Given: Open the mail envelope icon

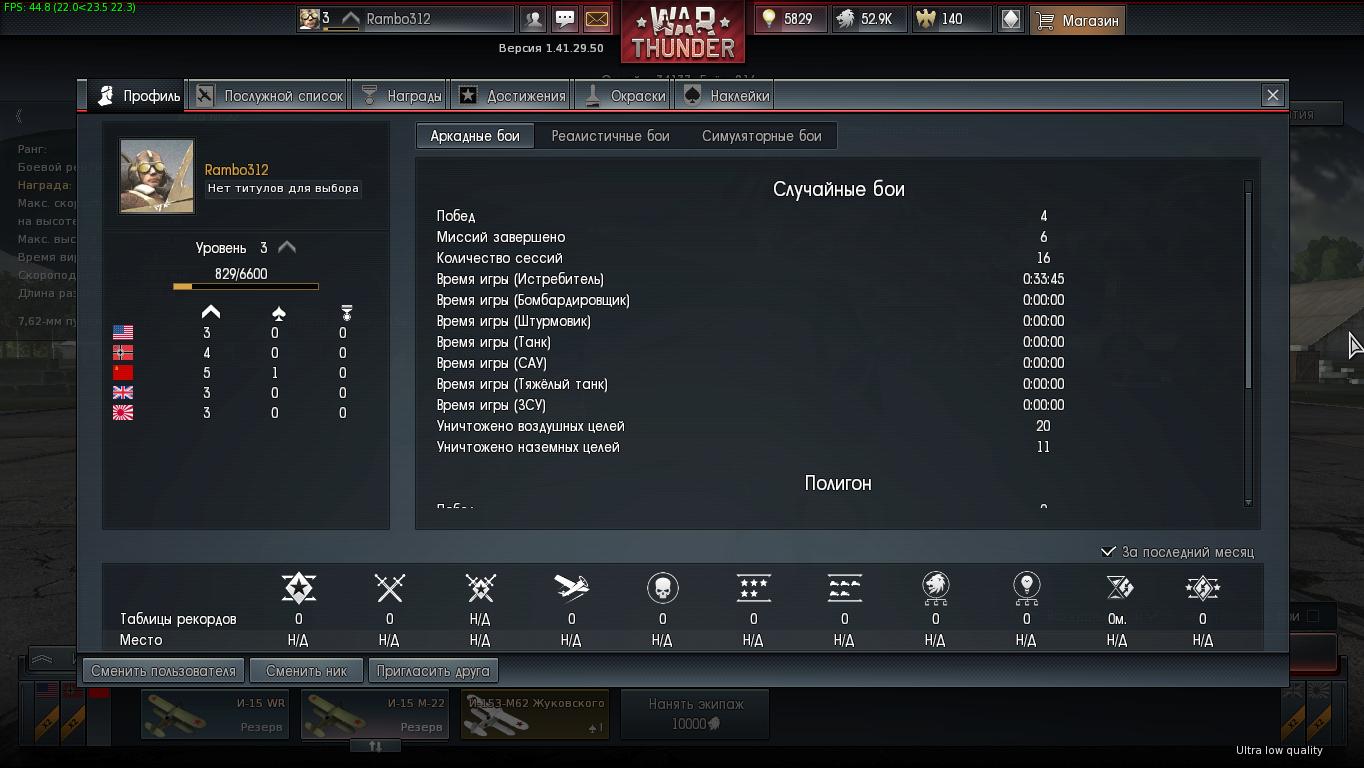Looking at the screenshot, I should coord(597,19).
